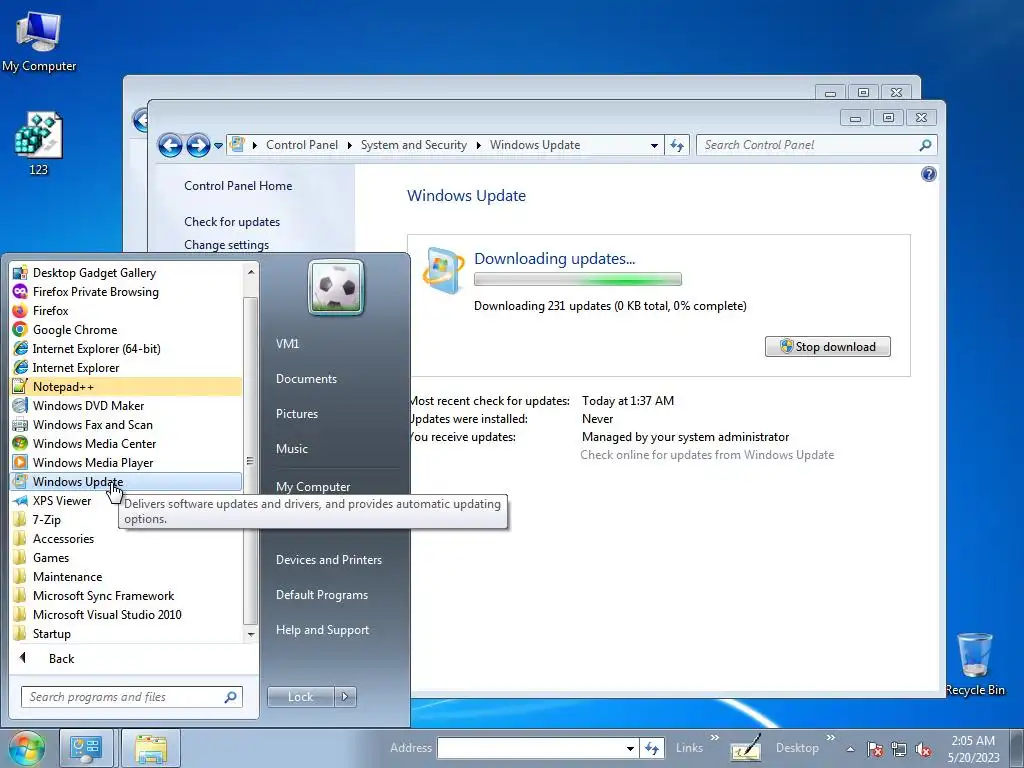
Task: Open Pictures from the Start menu
Action: (x=296, y=414)
